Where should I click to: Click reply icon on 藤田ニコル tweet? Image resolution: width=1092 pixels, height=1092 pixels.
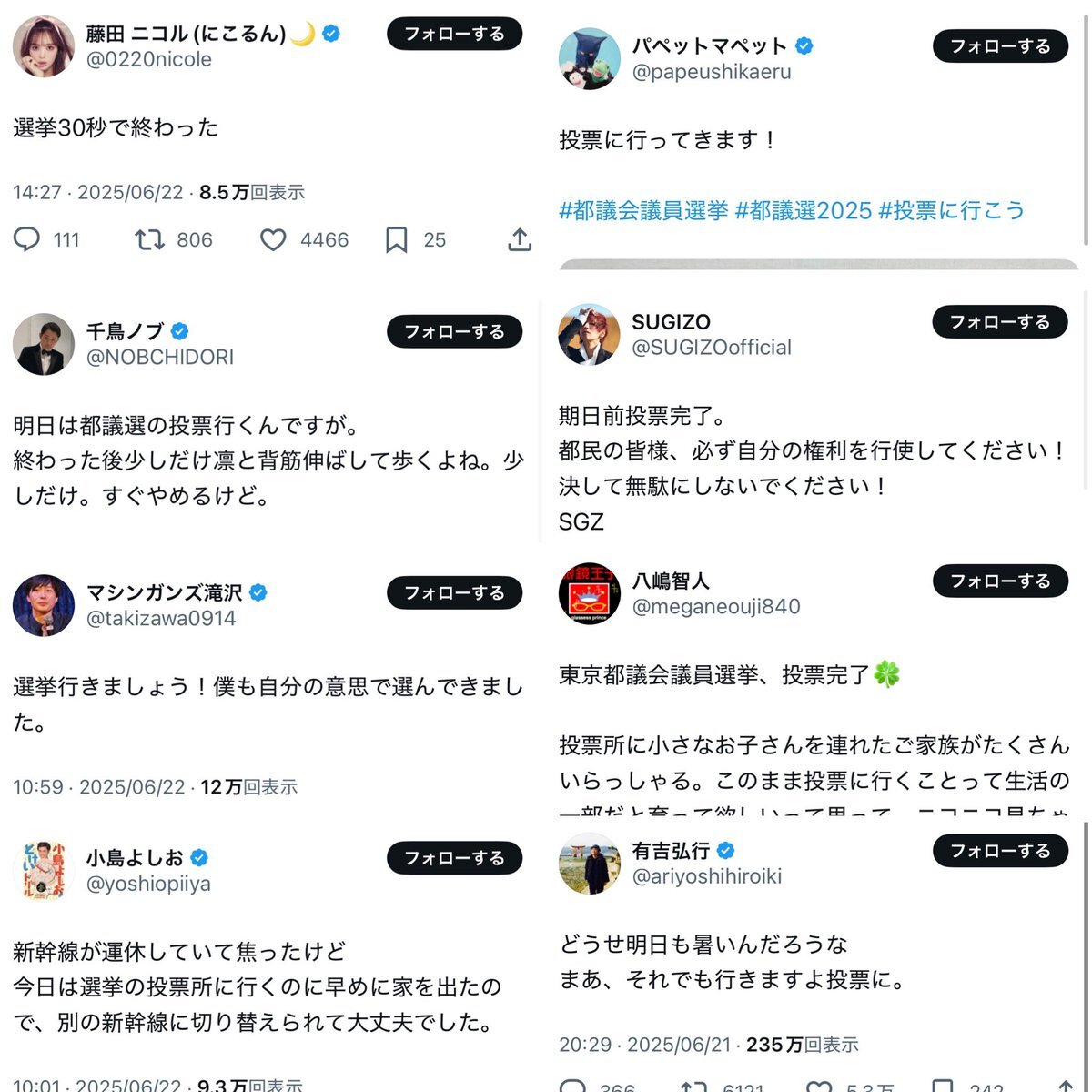click(x=27, y=239)
